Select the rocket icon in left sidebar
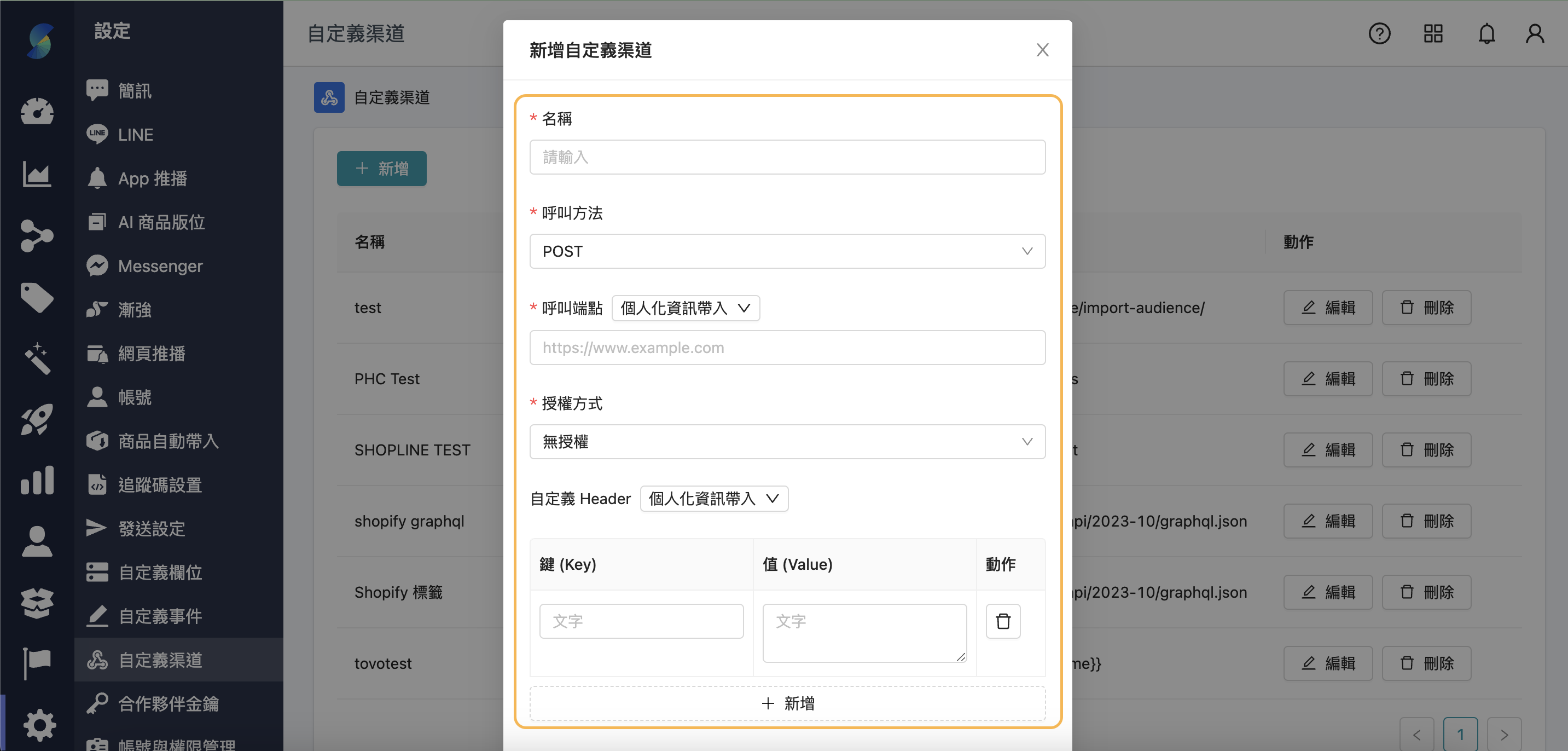This screenshot has height=751, width=1568. point(37,420)
